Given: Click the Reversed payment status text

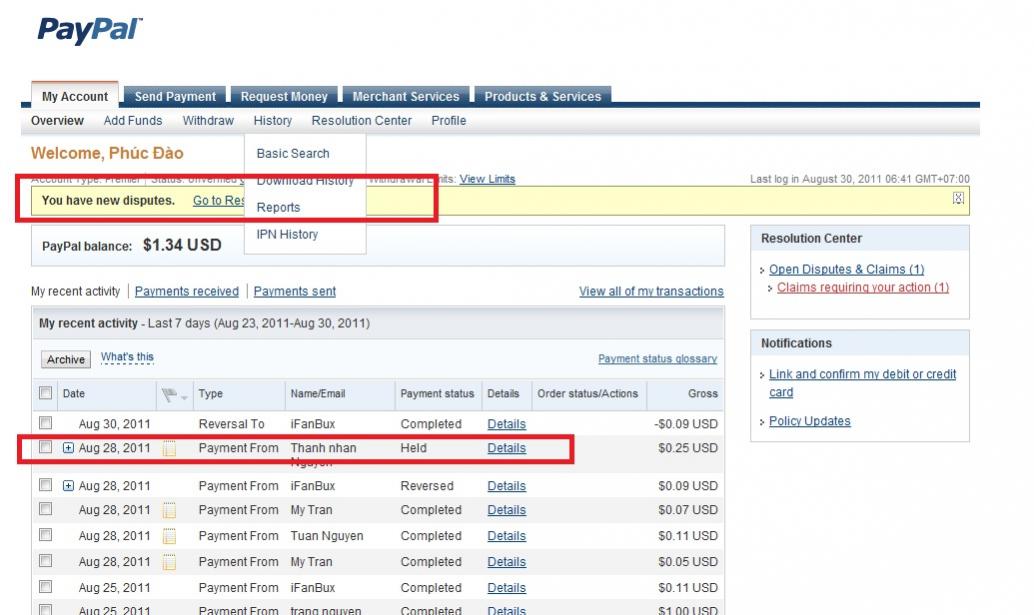Looking at the screenshot, I should point(427,486).
